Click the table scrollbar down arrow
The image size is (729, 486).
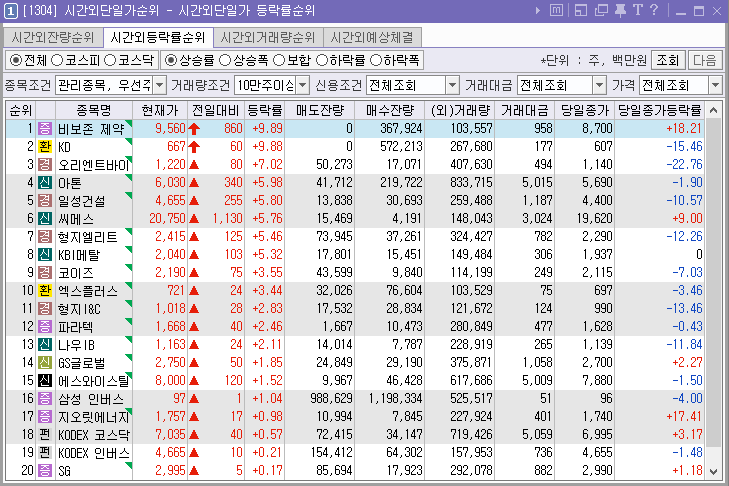(714, 472)
